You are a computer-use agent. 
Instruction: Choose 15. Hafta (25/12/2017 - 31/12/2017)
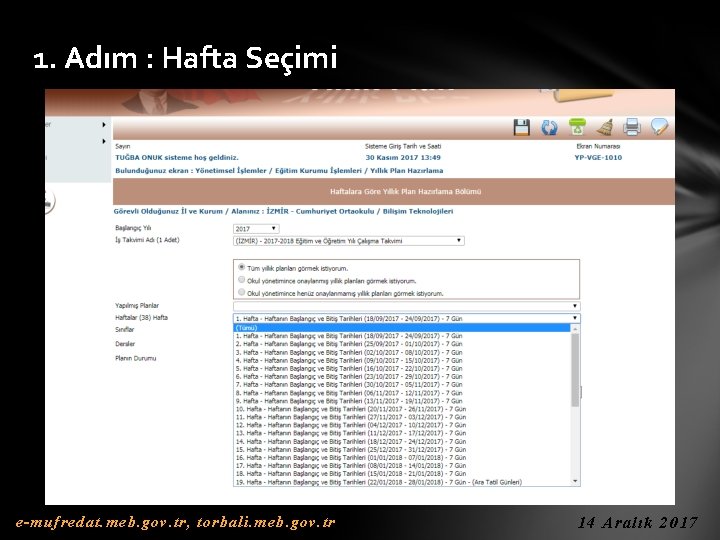[402, 450]
